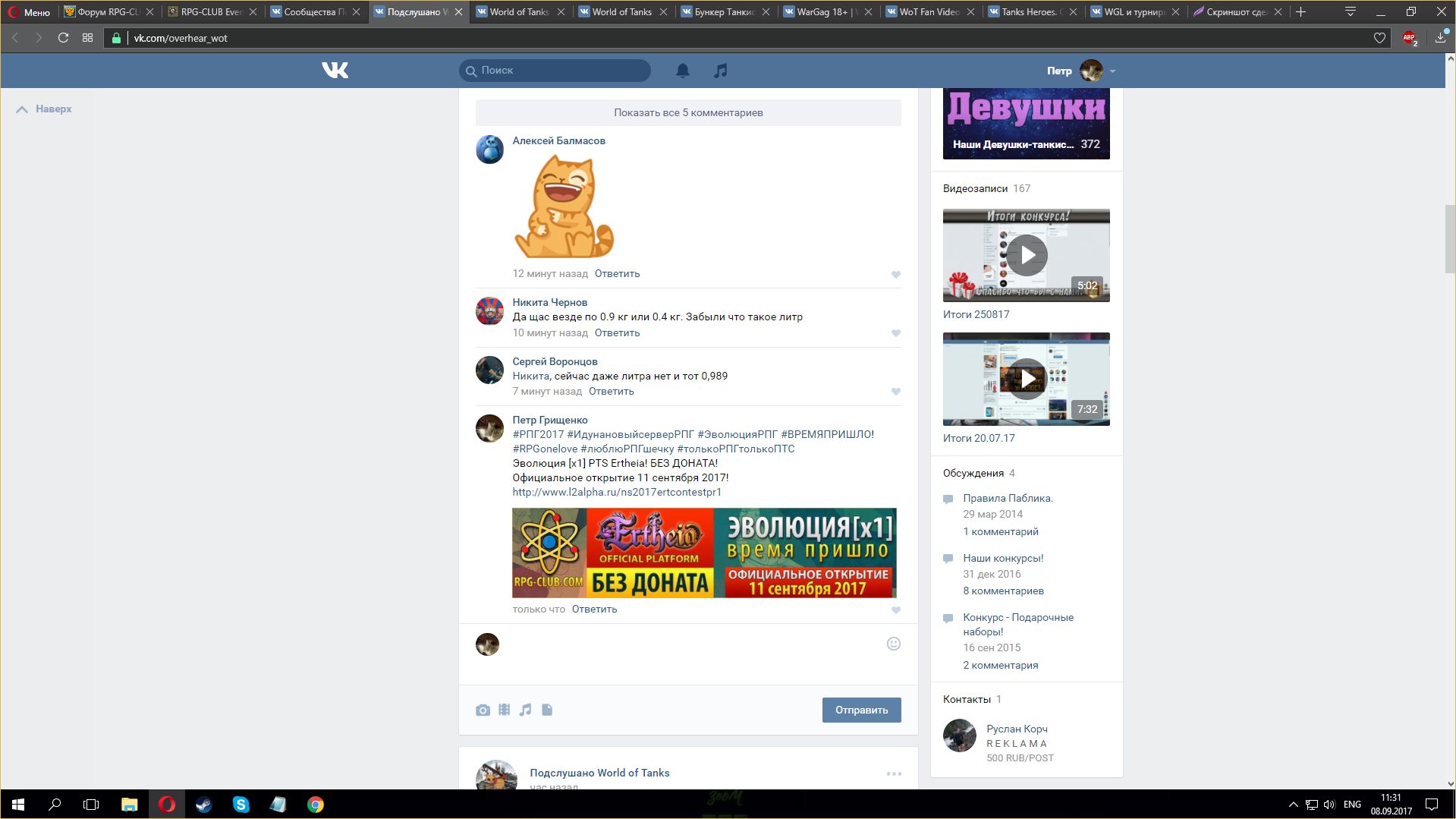Viewport: 1456px width, 819px height.
Task: Open Руслан Корч contact profile
Action: click(1017, 729)
